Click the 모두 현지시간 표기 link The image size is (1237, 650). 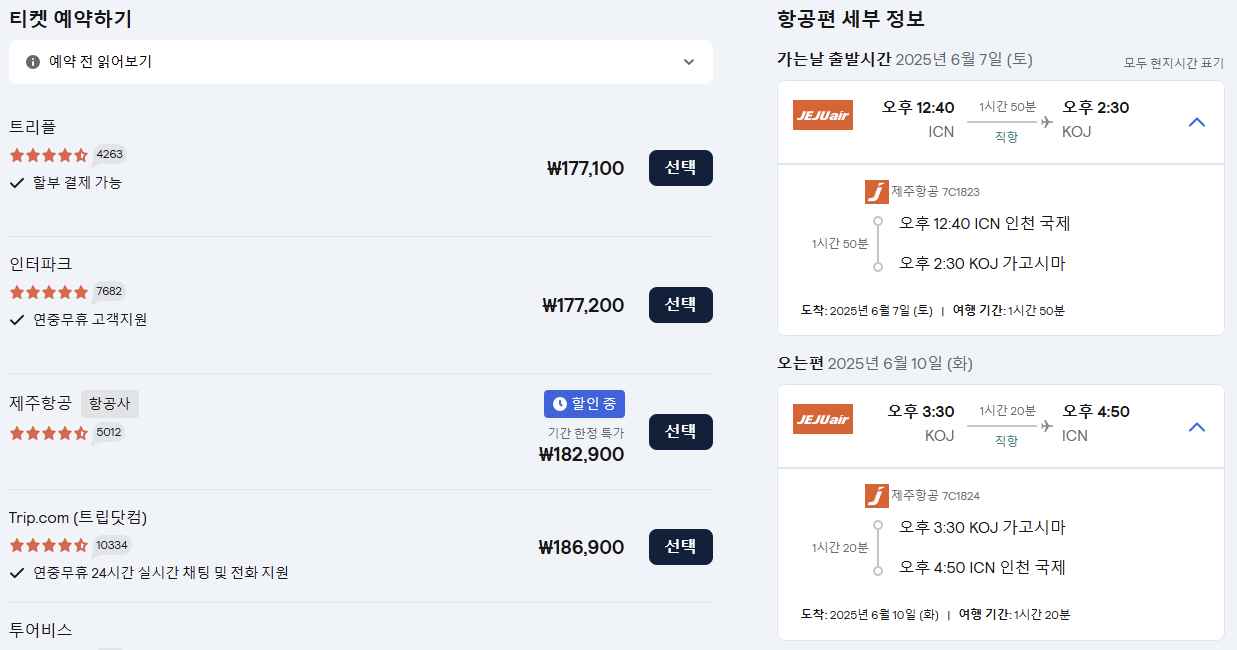pyautogui.click(x=1172, y=62)
